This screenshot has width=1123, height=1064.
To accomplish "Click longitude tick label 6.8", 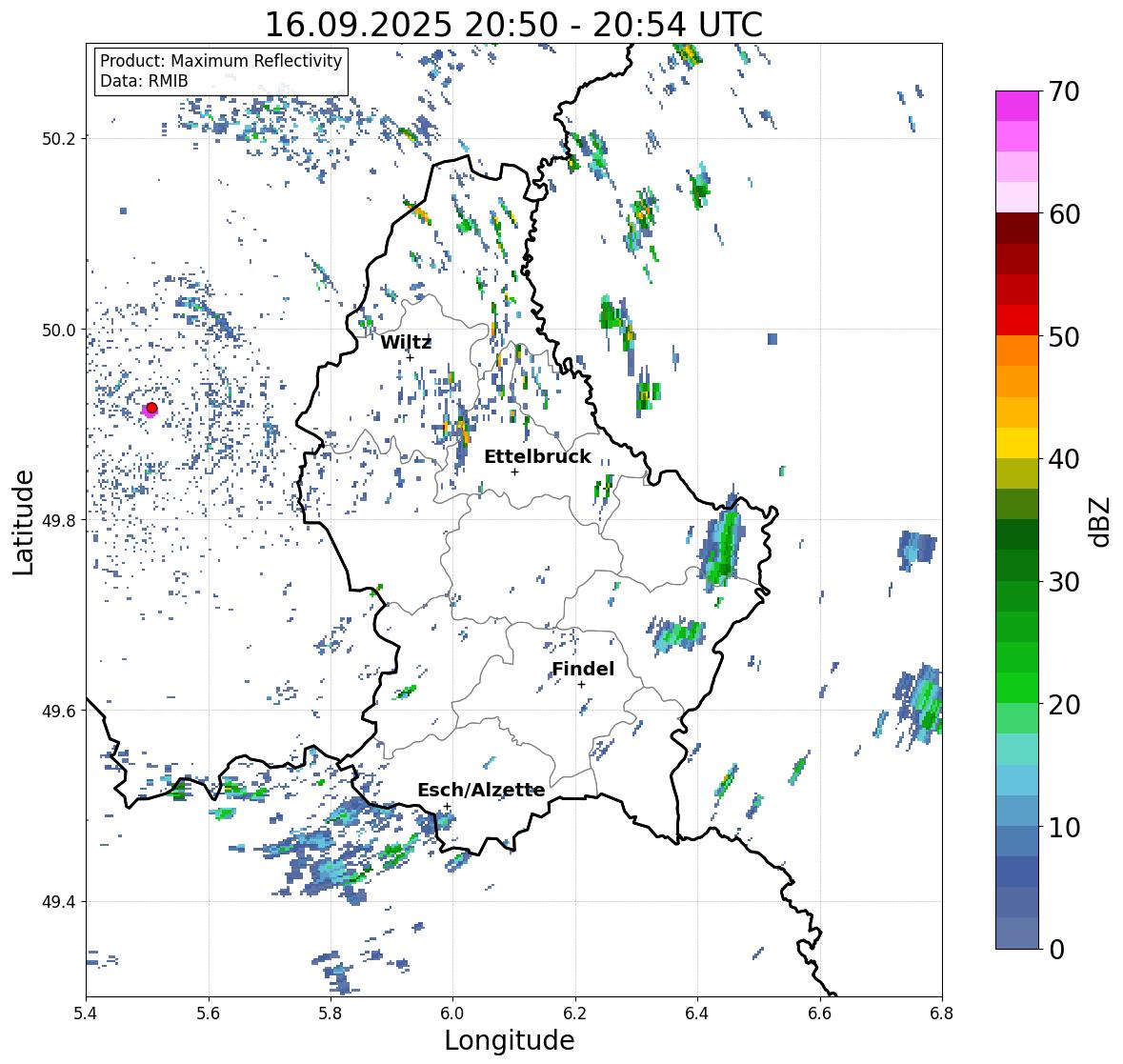I will (x=942, y=1013).
